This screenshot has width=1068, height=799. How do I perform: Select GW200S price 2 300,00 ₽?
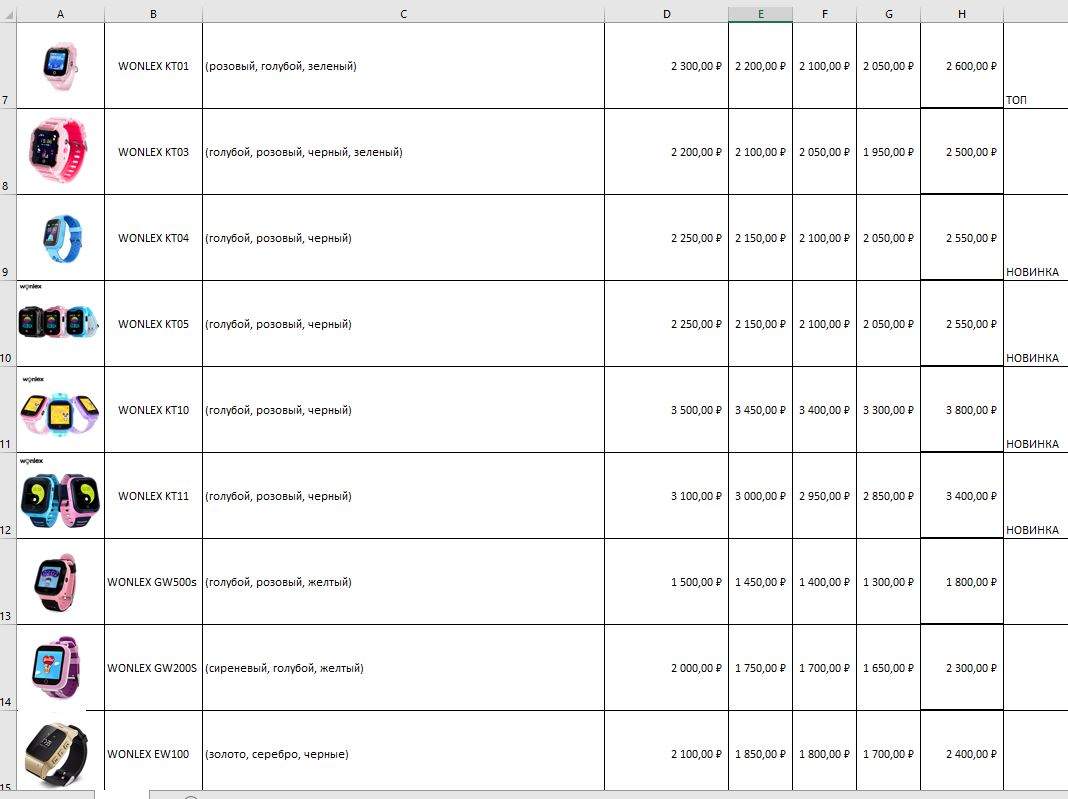pyautogui.click(x=962, y=668)
